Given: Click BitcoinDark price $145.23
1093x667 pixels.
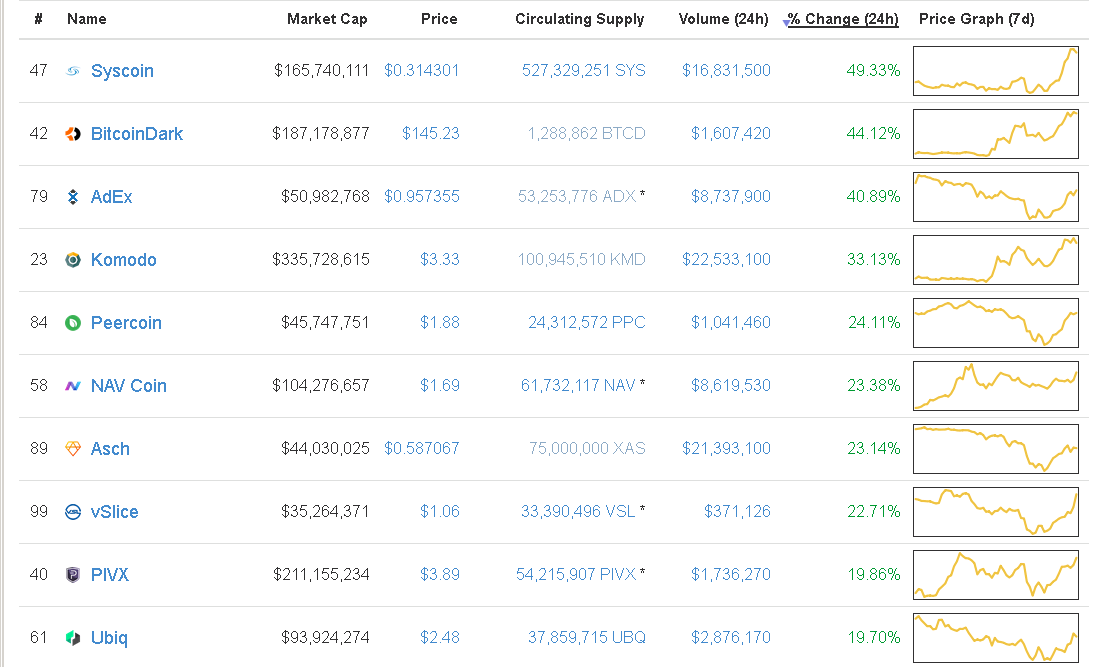Looking at the screenshot, I should click(431, 133).
